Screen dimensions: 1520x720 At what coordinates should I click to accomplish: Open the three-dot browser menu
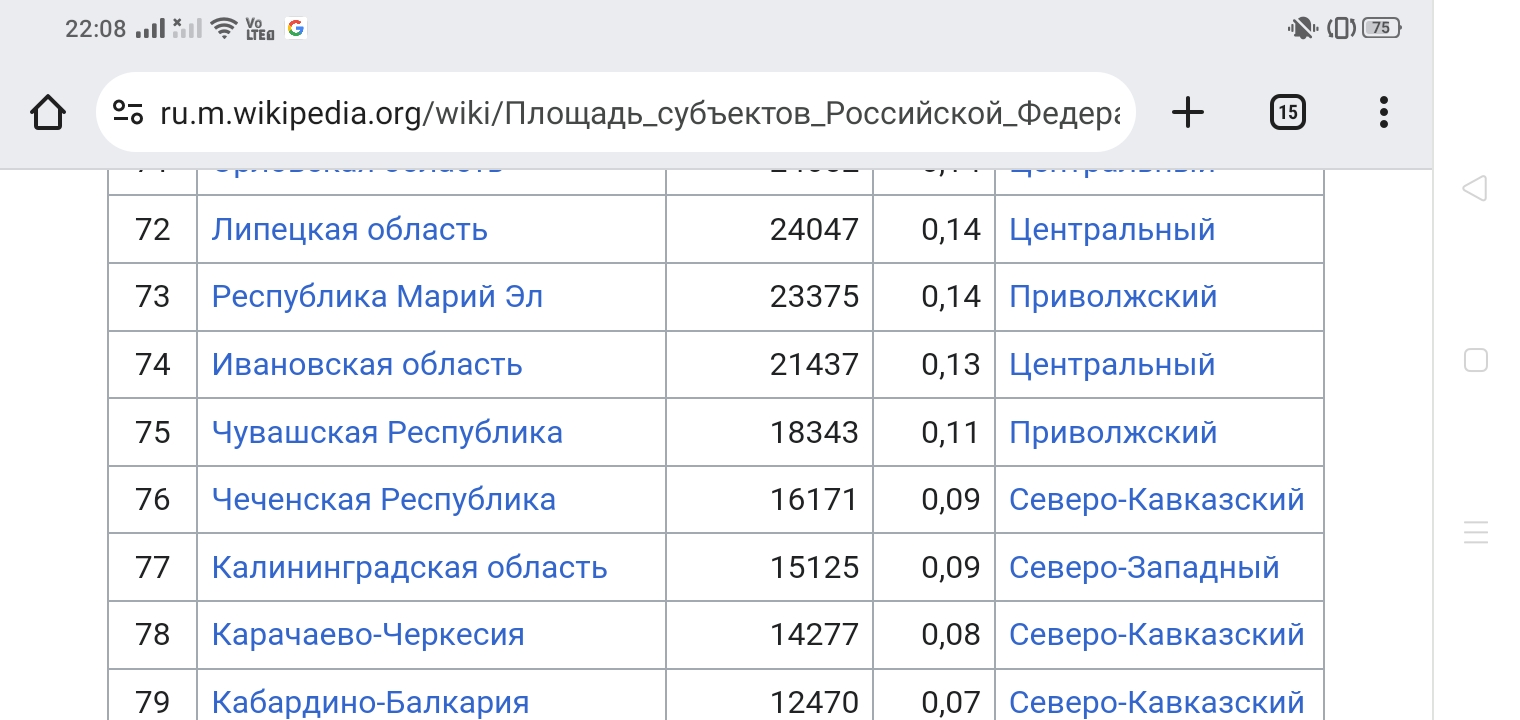pos(1384,112)
